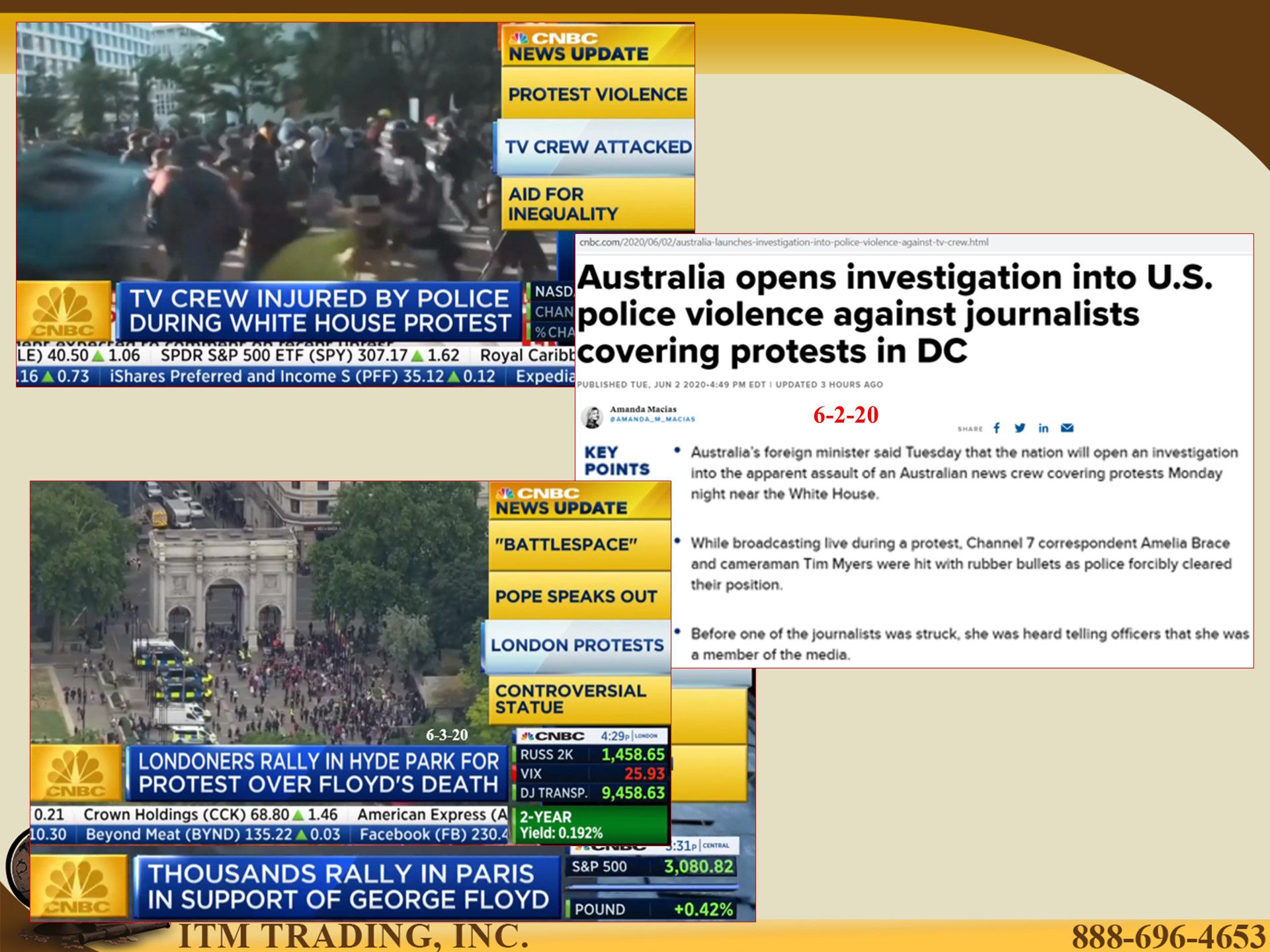Click the Australia opens investigation headline
1270x952 pixels.
pos(895,313)
